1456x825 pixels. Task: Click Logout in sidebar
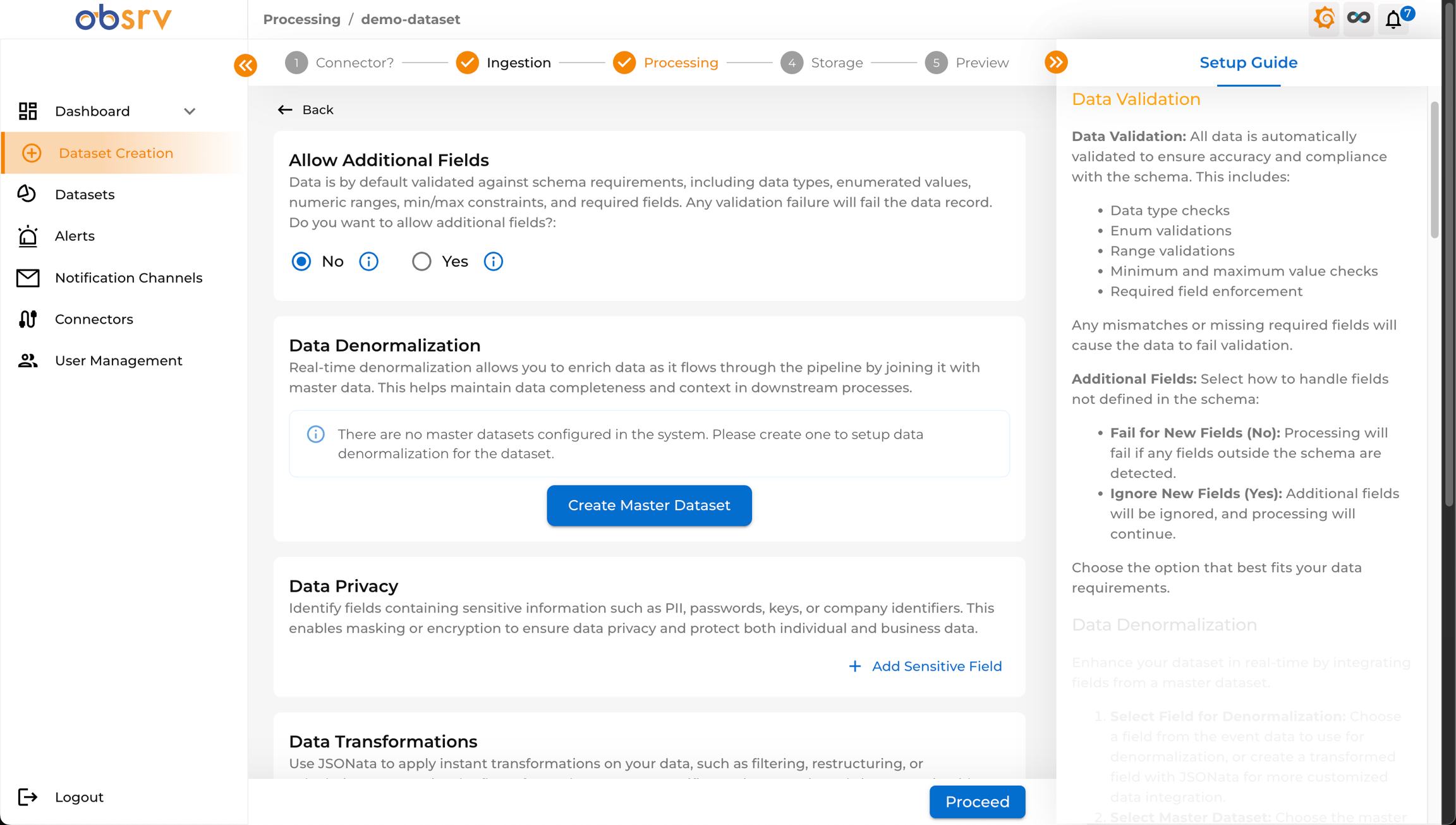(79, 797)
